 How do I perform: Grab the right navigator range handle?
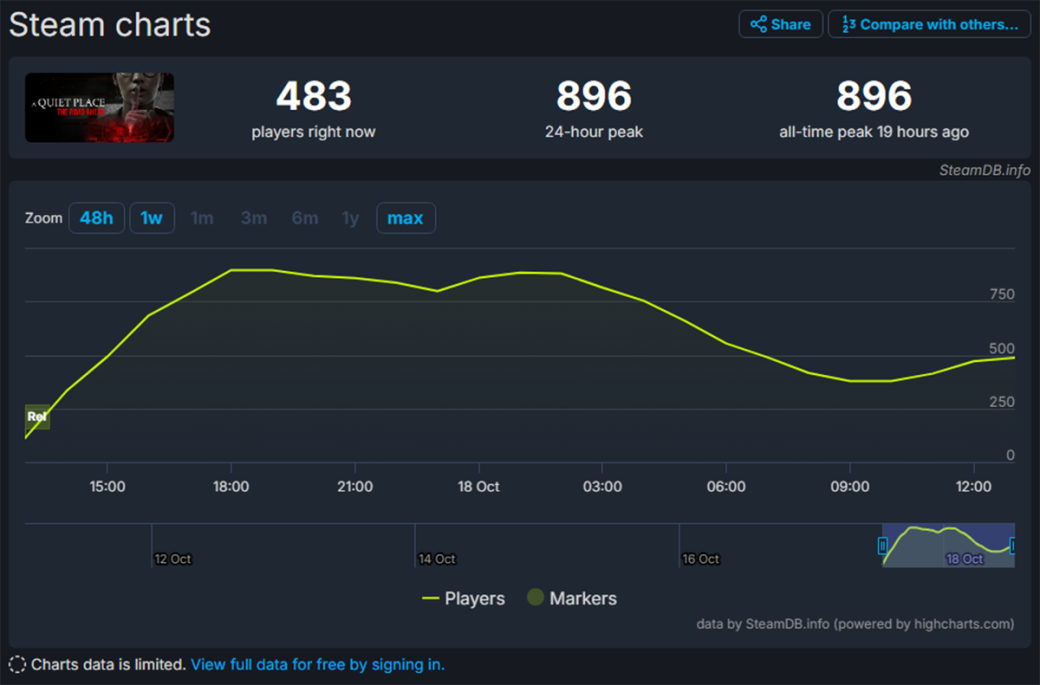pyautogui.click(x=1013, y=546)
